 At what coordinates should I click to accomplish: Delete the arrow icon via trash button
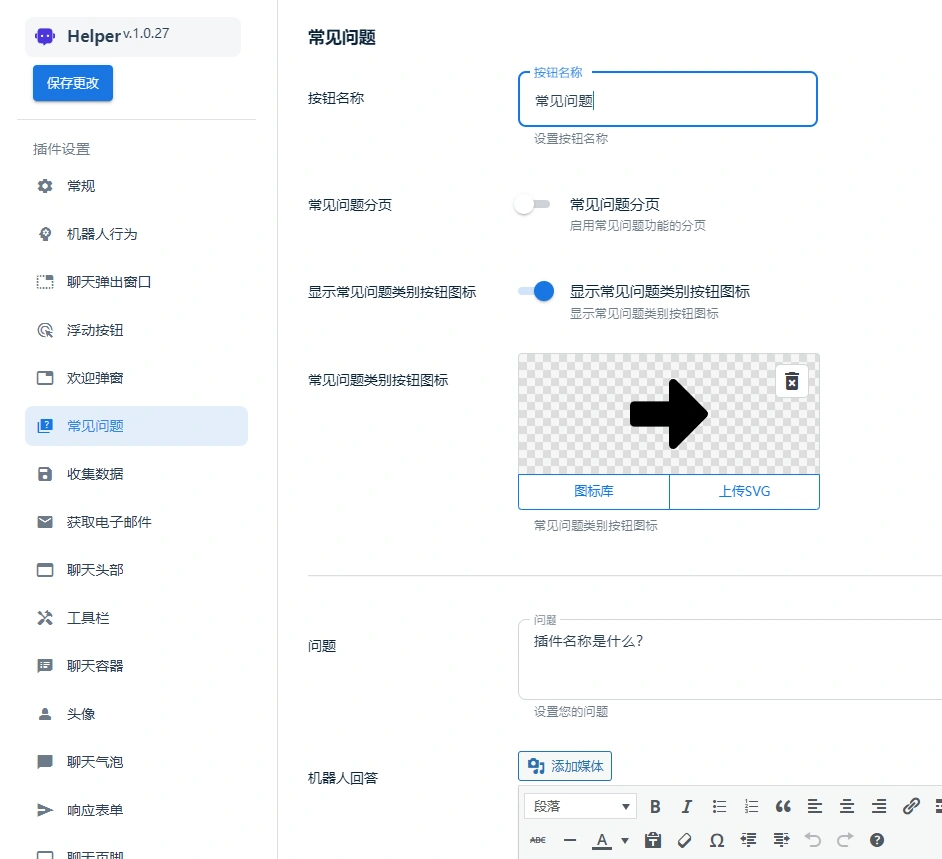click(x=791, y=381)
